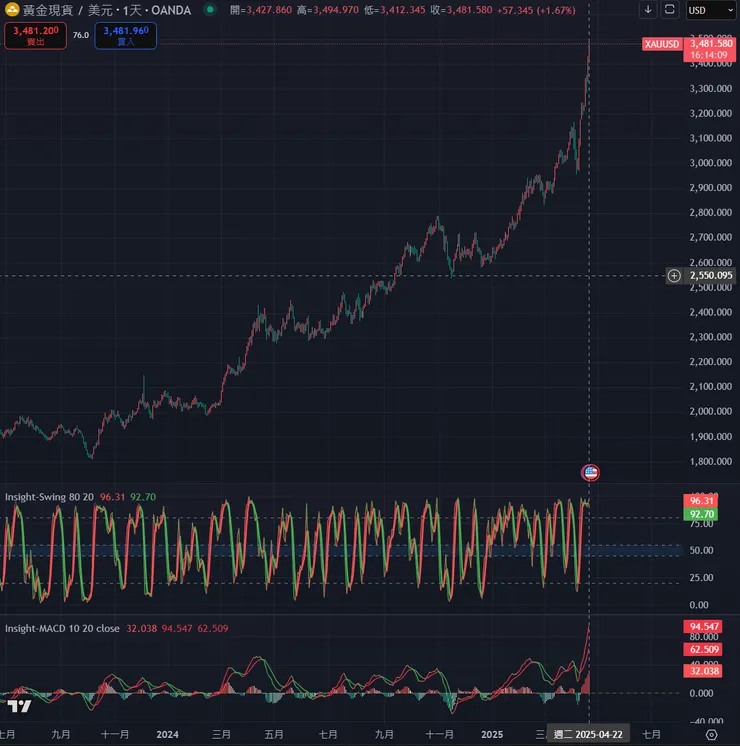Click the green Insight-Swing value 92.70 in legend
This screenshot has height=746, width=740.
click(x=143, y=497)
